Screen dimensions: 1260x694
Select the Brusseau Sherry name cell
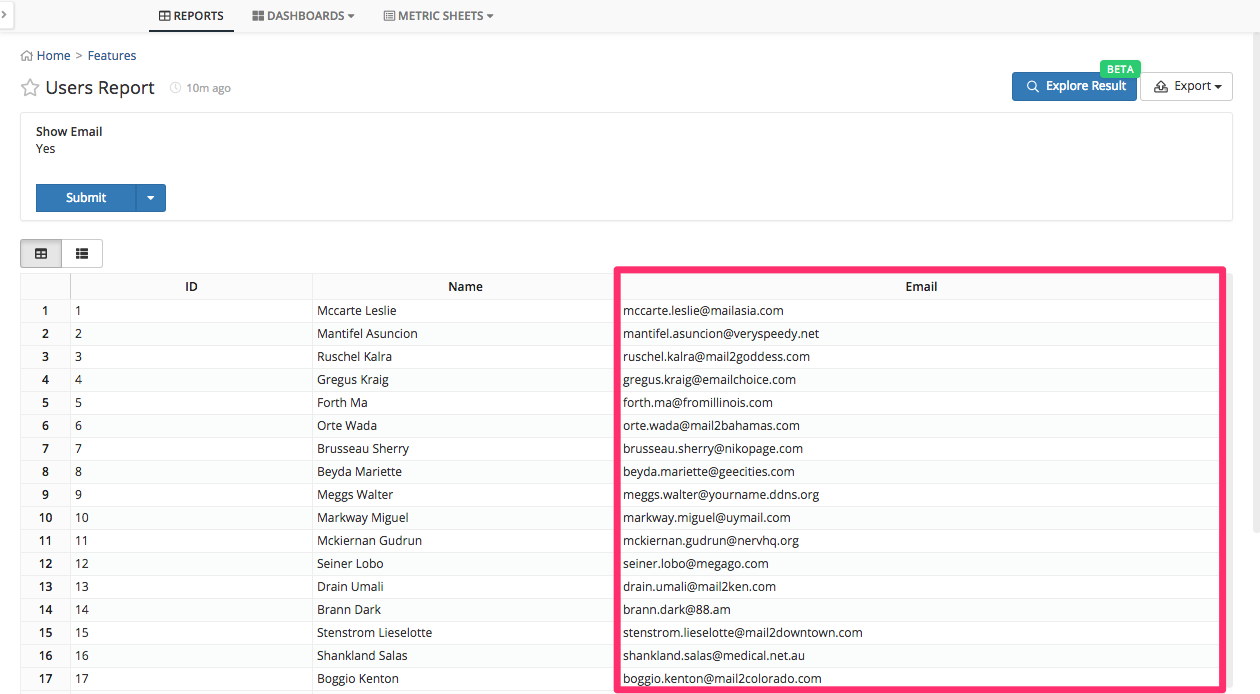coord(363,449)
